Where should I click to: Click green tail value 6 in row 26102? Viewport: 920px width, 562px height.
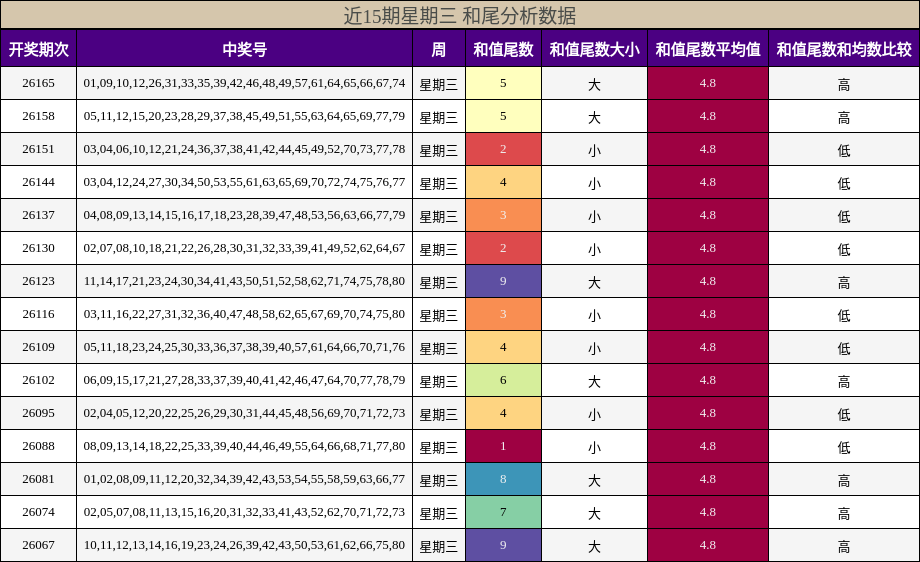tap(503, 380)
